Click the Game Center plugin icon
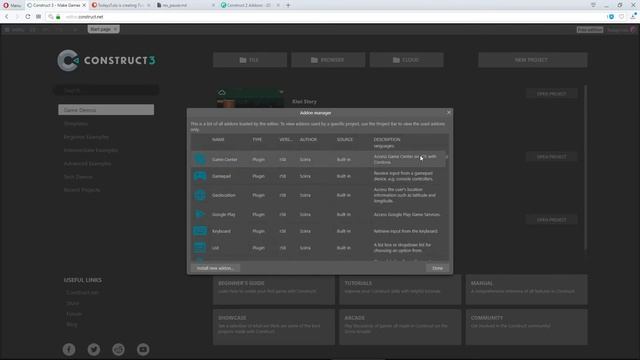Viewport: 640px width, 360px height. click(200, 159)
